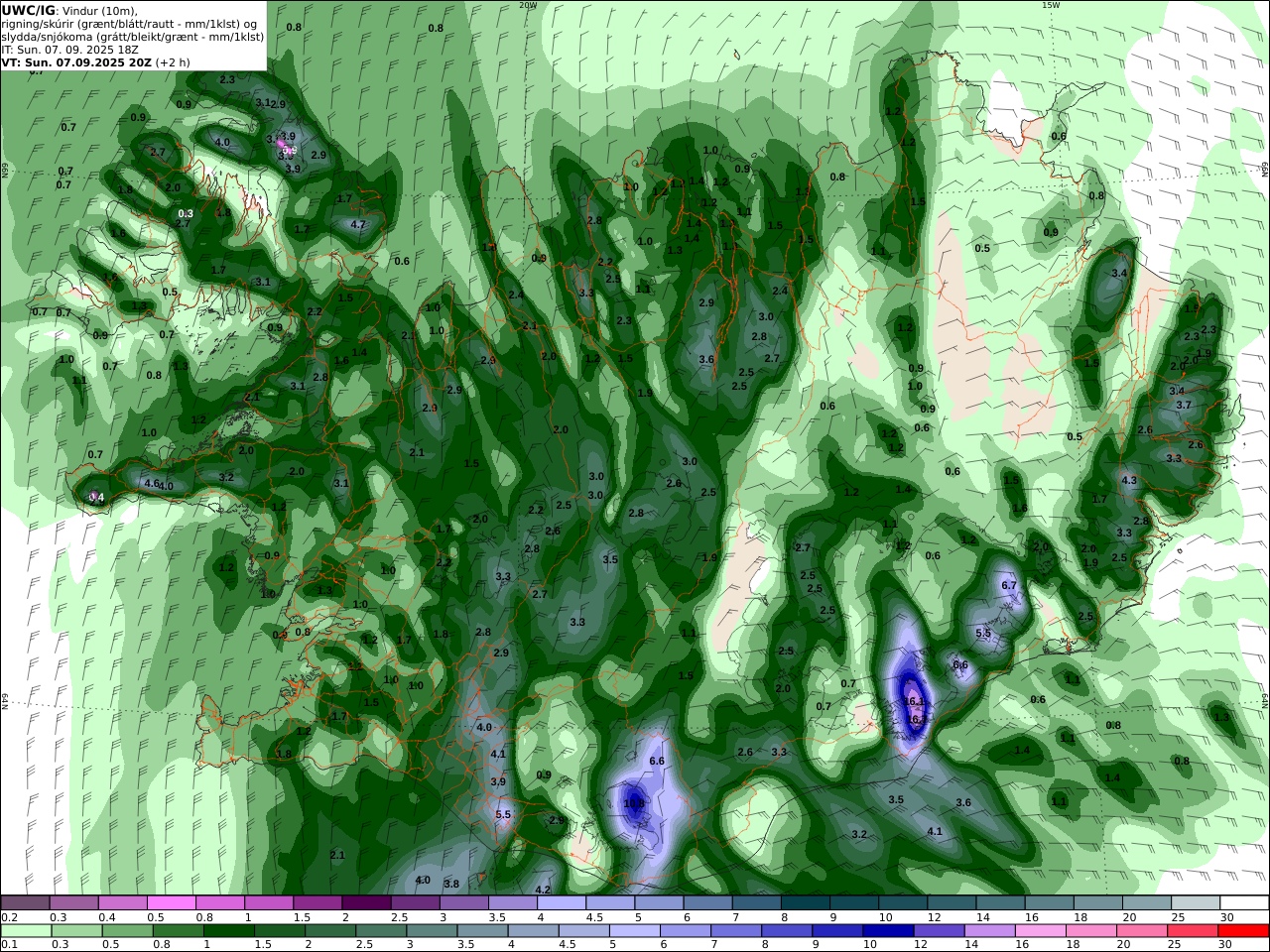Image resolution: width=1270 pixels, height=952 pixels.
Task: Click the 3.8 precipitation value on the map
Action: click(x=451, y=883)
